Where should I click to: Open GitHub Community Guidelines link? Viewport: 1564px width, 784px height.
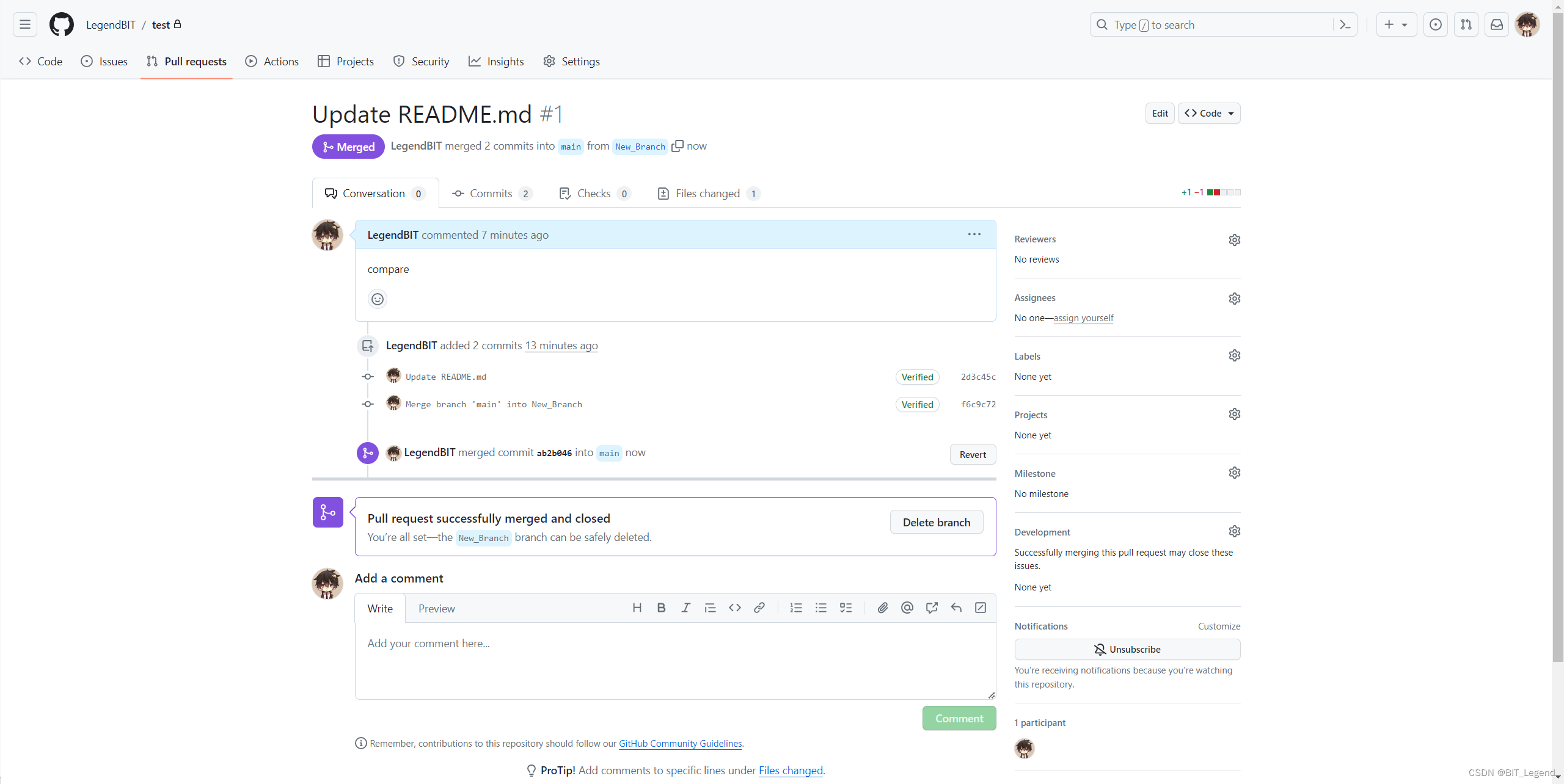pos(681,744)
